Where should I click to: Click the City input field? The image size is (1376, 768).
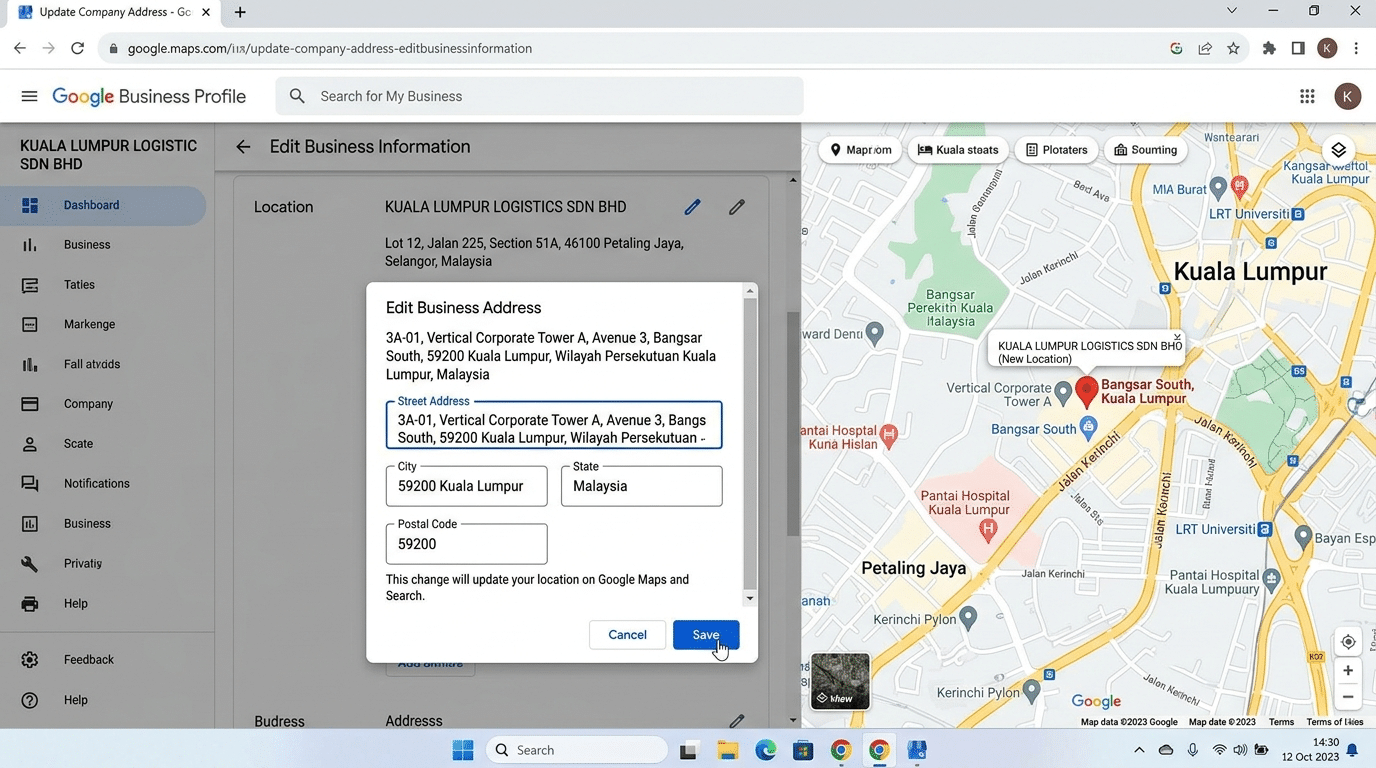point(467,486)
